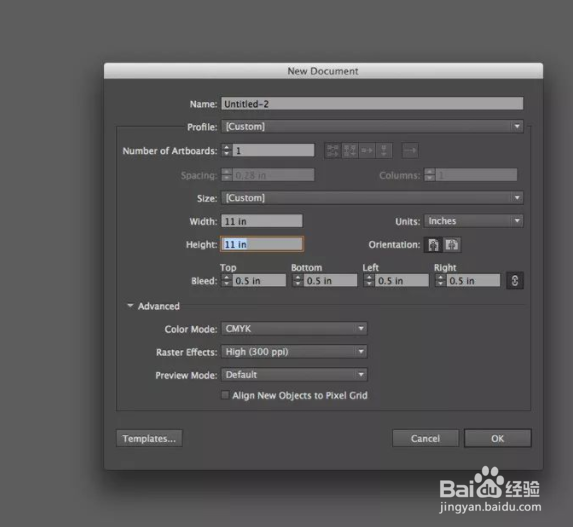The image size is (573, 527).
Task: Click the OK button
Action: pos(498,438)
